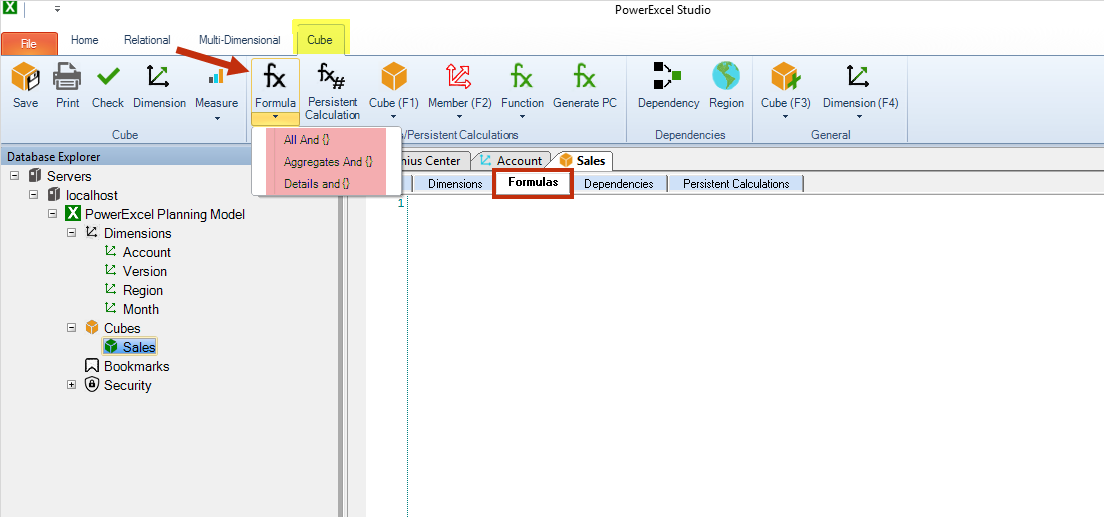Select PowerExcel Planning Model in tree
This screenshot has width=1104, height=517.
pyautogui.click(x=165, y=214)
